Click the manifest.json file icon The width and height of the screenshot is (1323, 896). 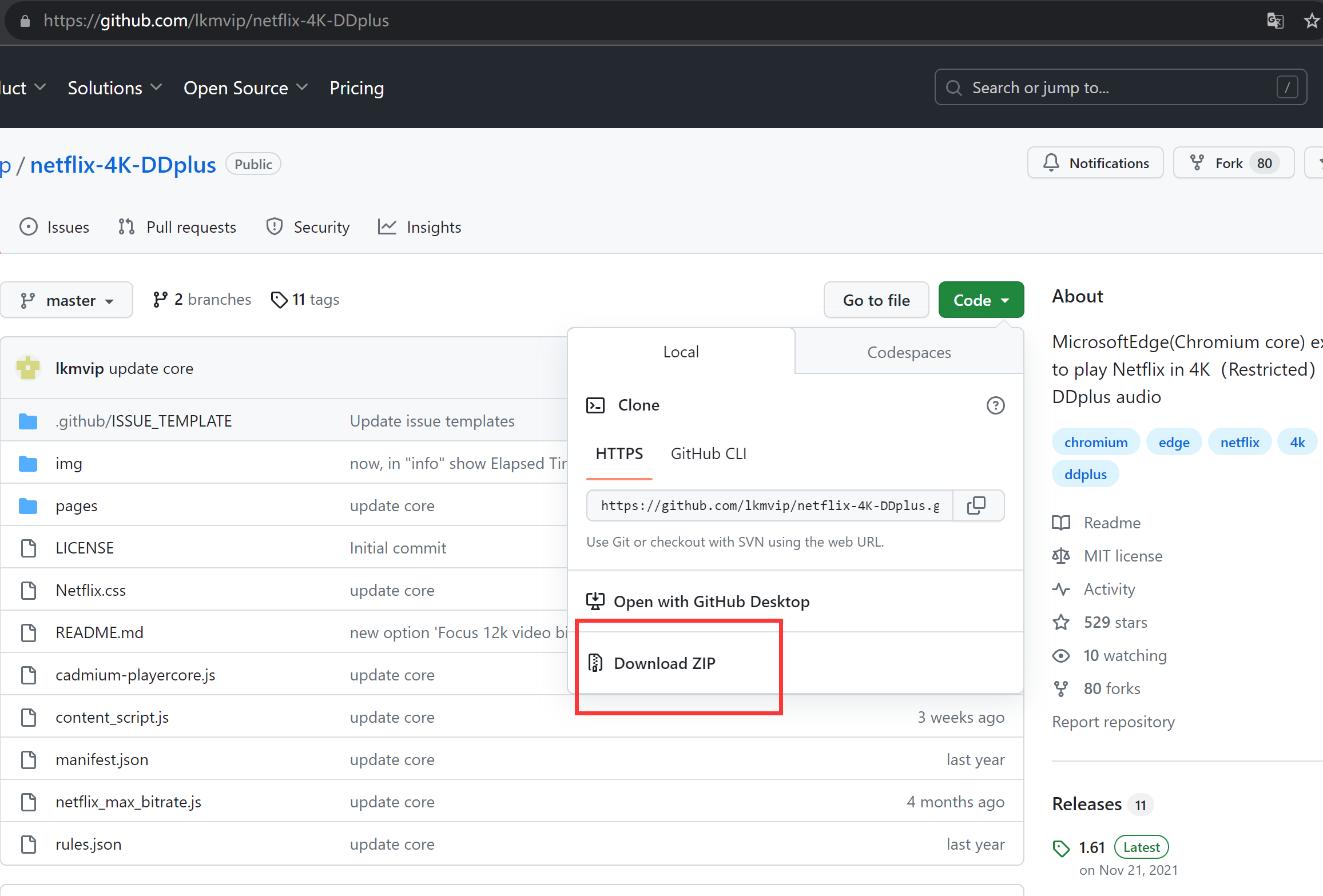tap(29, 759)
